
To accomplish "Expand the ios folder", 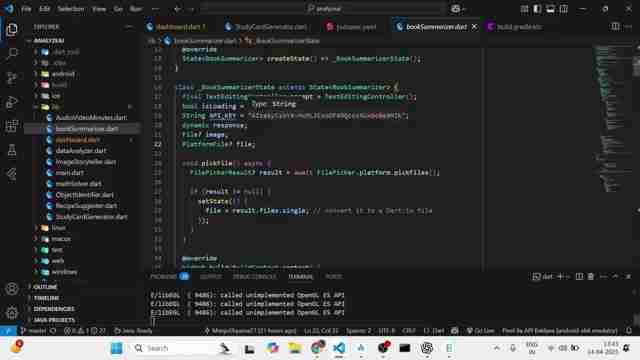I will pos(56,96).
